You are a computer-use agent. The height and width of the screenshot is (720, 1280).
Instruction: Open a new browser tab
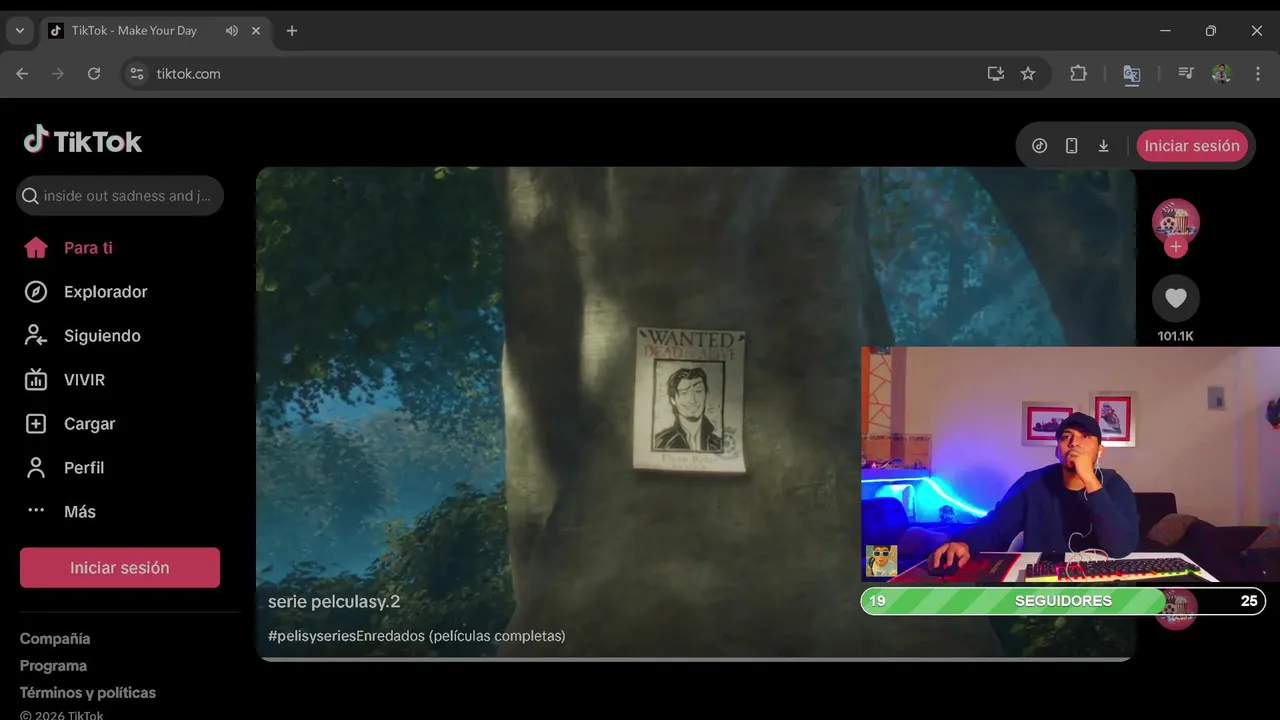click(292, 31)
